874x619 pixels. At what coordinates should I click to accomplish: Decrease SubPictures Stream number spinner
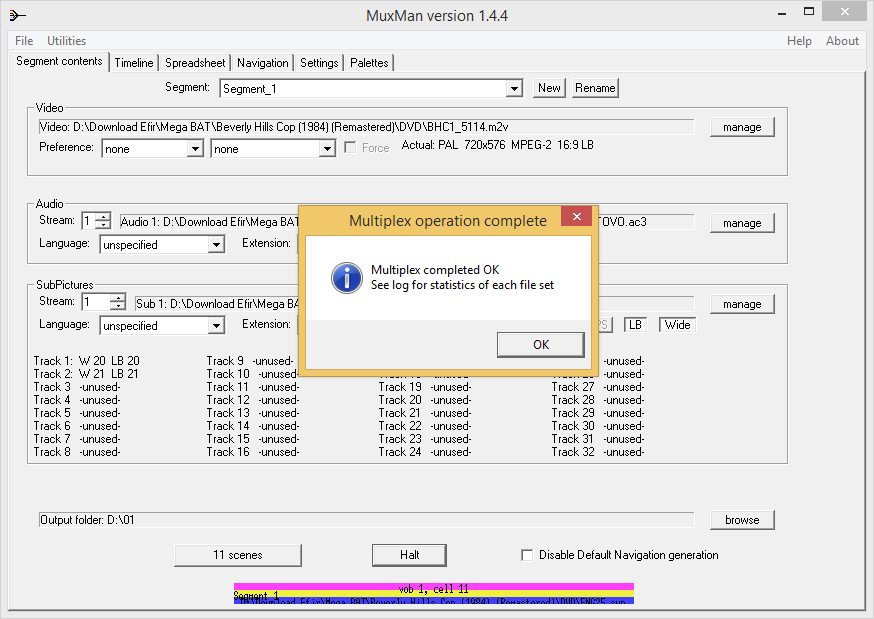(x=118, y=306)
